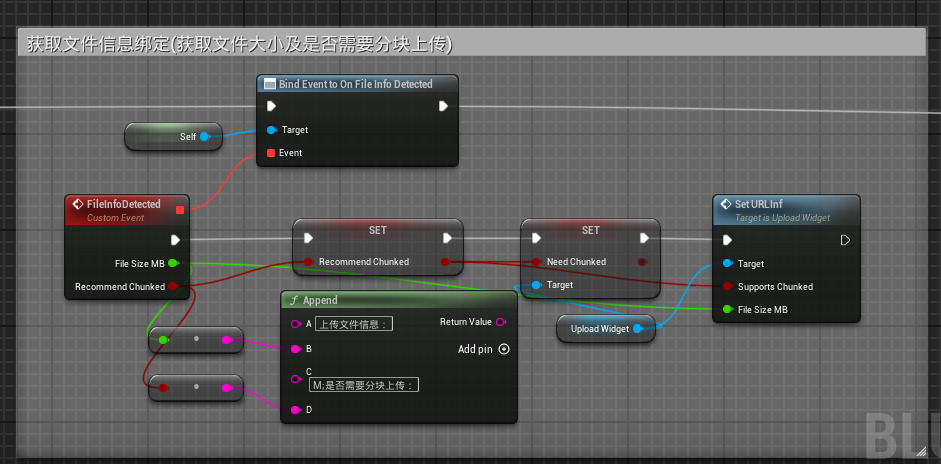The image size is (941, 464).
Task: Select SET header of the Need Chunked node
Action: 591,230
